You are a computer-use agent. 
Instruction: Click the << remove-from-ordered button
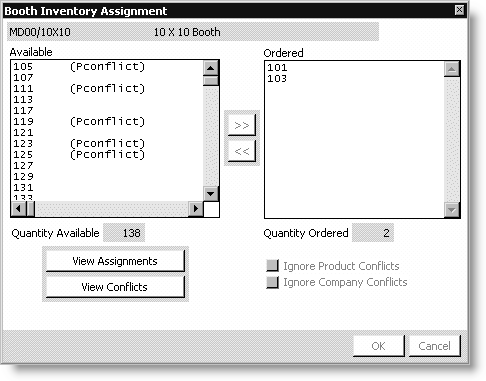tap(242, 151)
